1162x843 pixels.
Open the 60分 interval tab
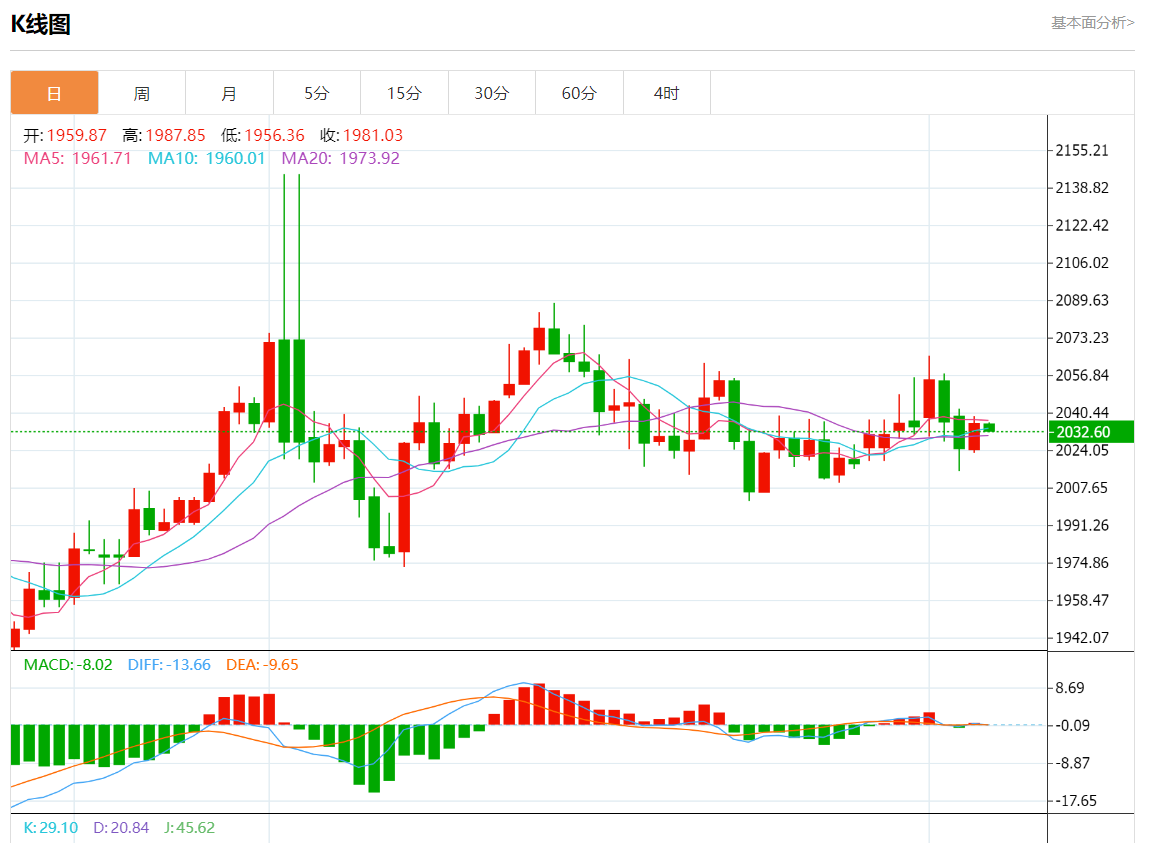(x=579, y=93)
